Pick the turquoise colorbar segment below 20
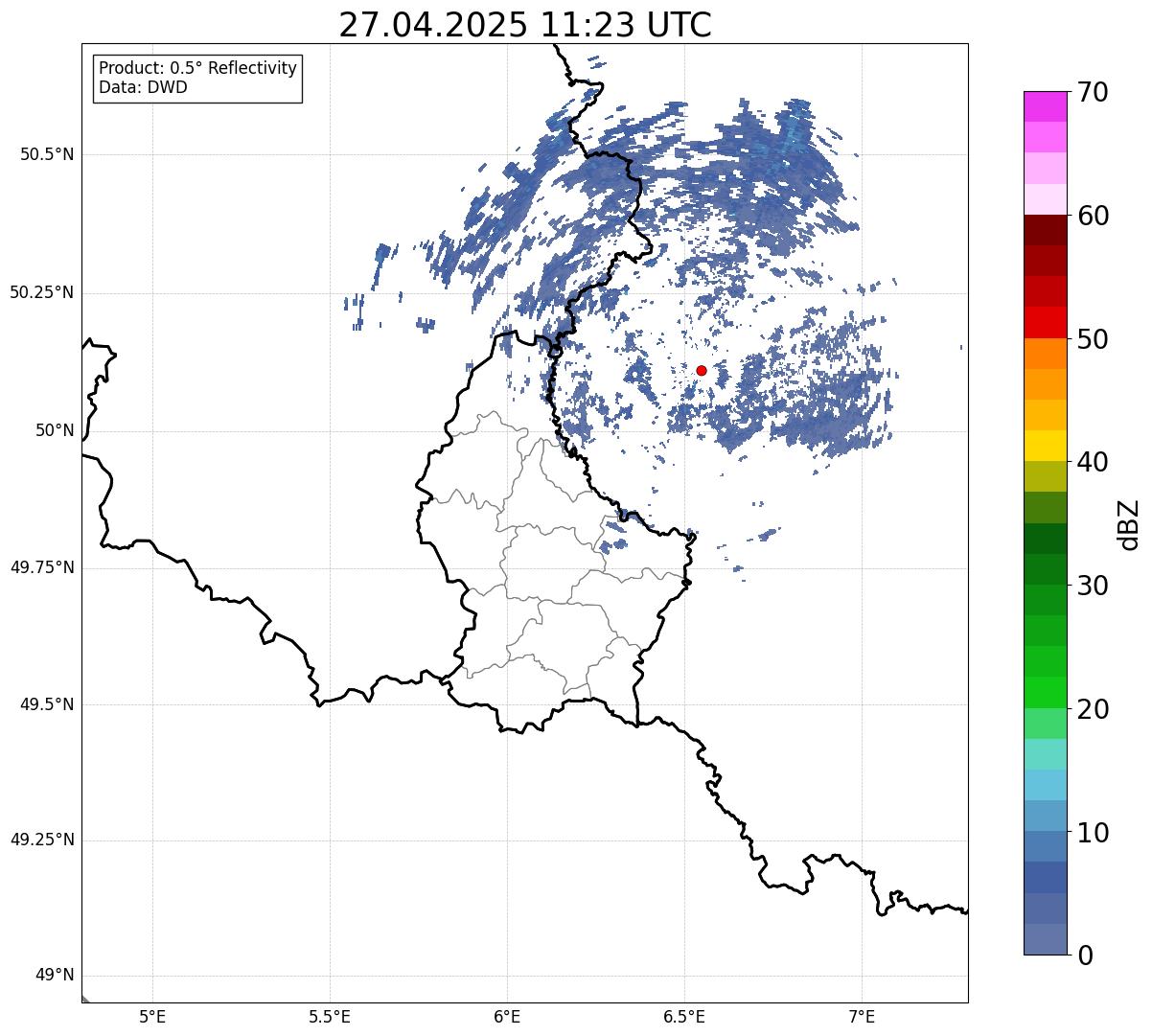Viewport: 1152px width, 1036px height. pos(1045,754)
